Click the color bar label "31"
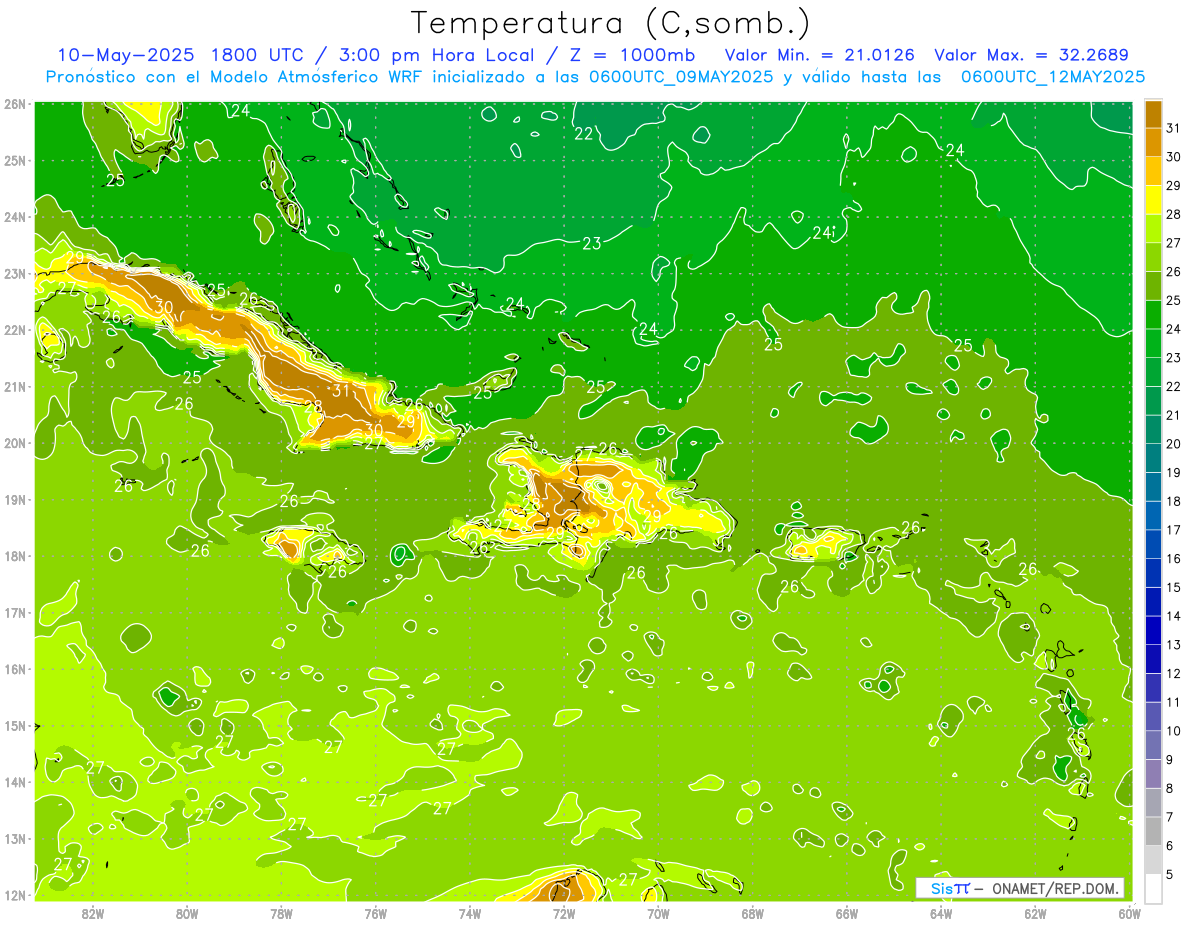 click(1174, 128)
